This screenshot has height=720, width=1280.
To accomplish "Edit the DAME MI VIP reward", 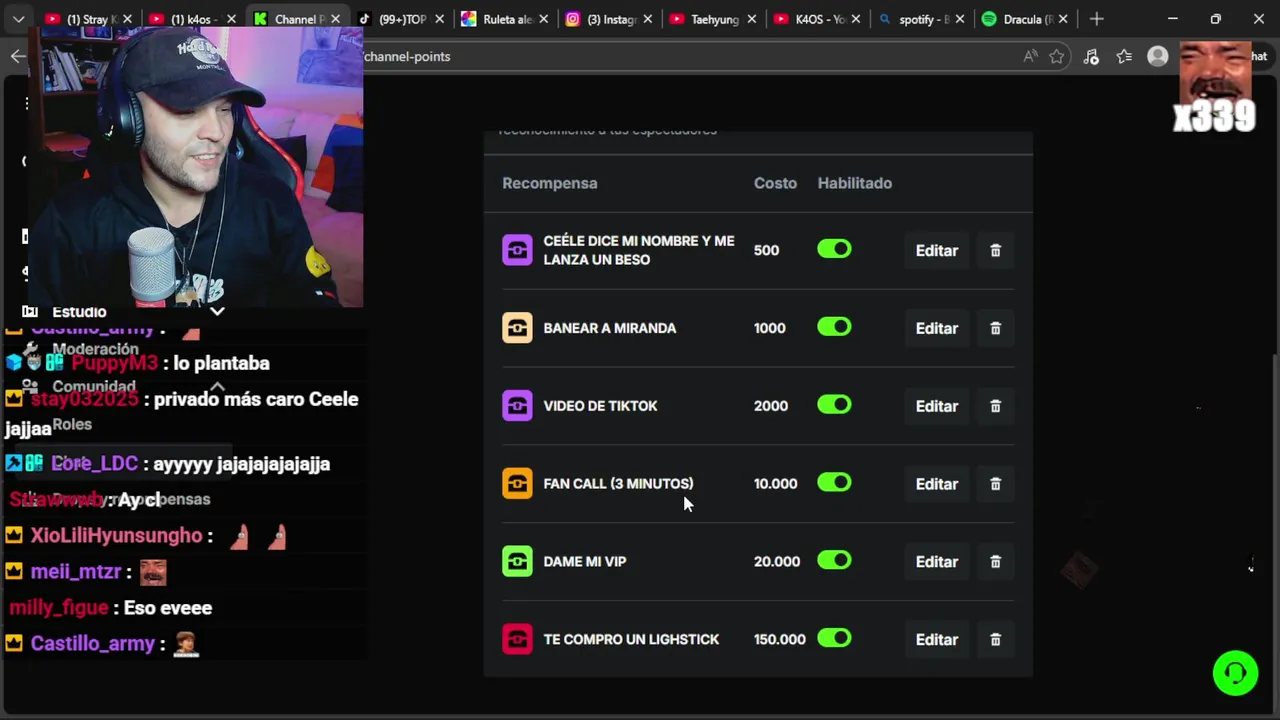I will point(937,562).
